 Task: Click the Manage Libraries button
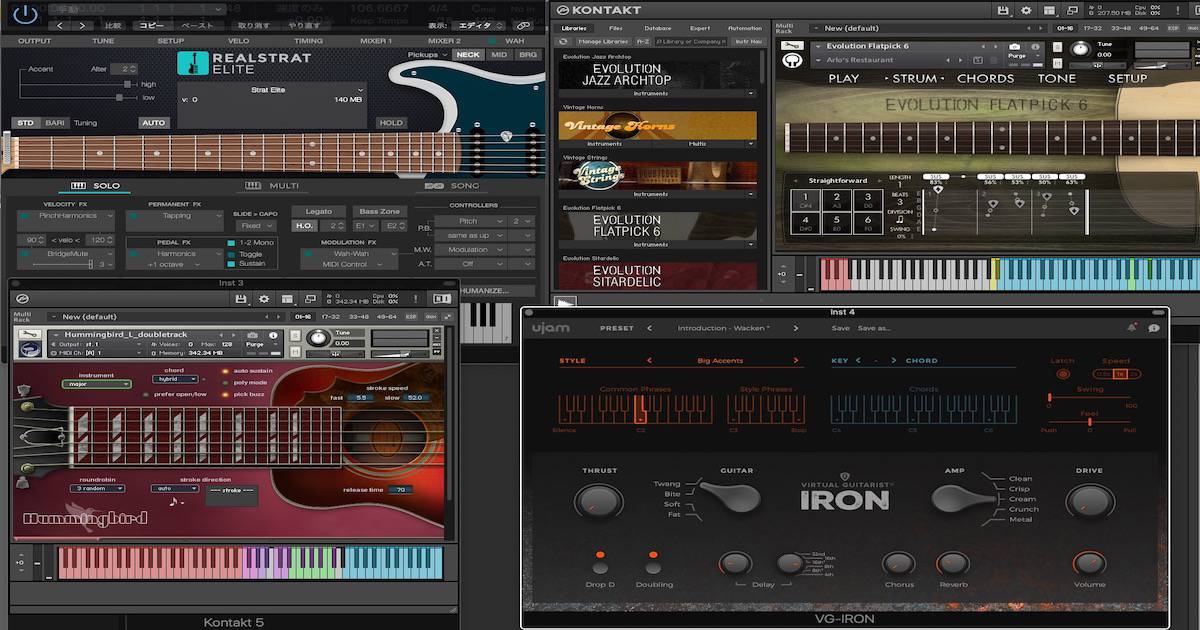602,41
